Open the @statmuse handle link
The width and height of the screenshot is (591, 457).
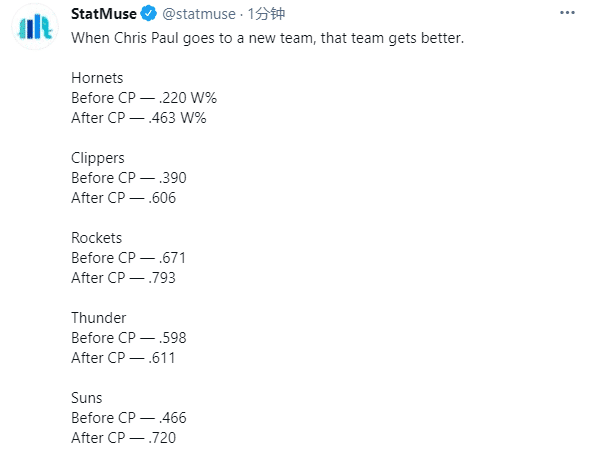[x=199, y=14]
